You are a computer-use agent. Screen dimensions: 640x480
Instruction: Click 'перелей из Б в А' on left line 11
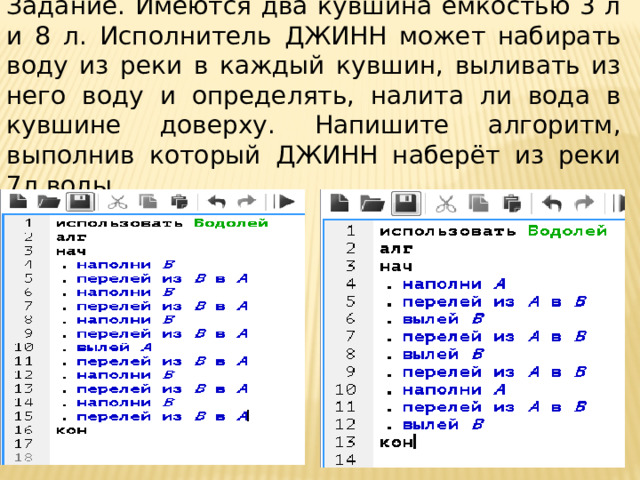pyautogui.click(x=162, y=361)
